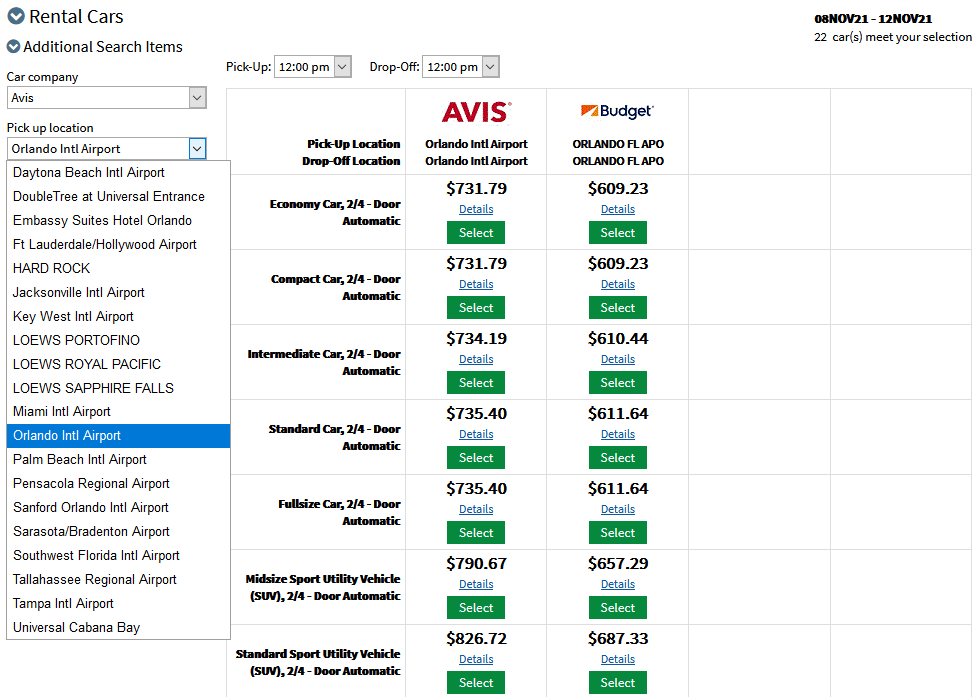Click the Avis Economy price $731.79
Screen dimensions: 972x697
pos(476,189)
